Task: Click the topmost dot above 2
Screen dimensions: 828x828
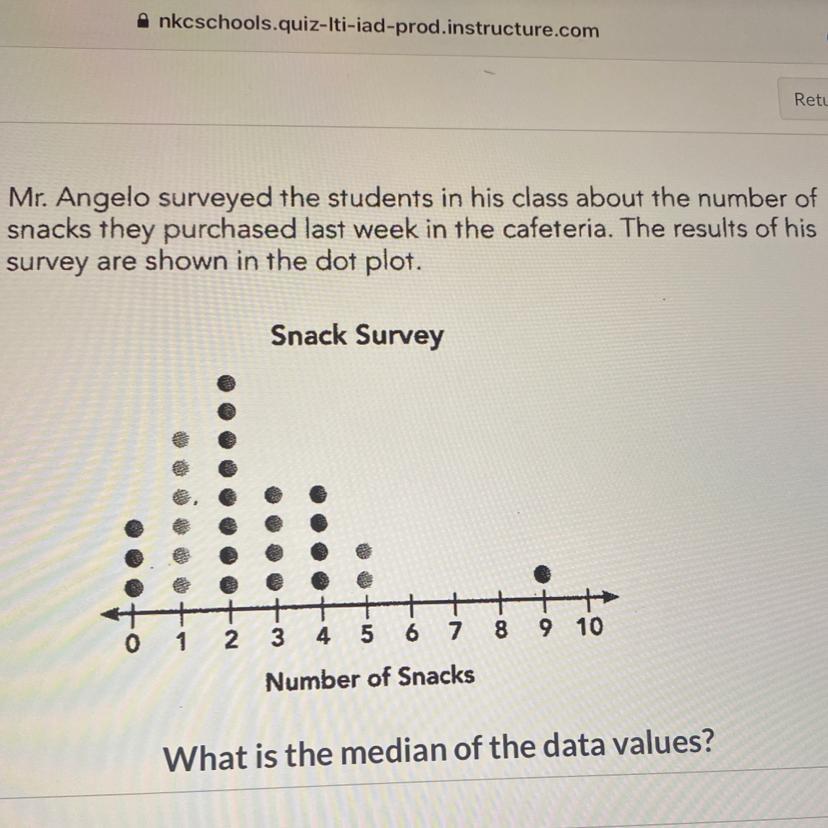Action: [228, 382]
